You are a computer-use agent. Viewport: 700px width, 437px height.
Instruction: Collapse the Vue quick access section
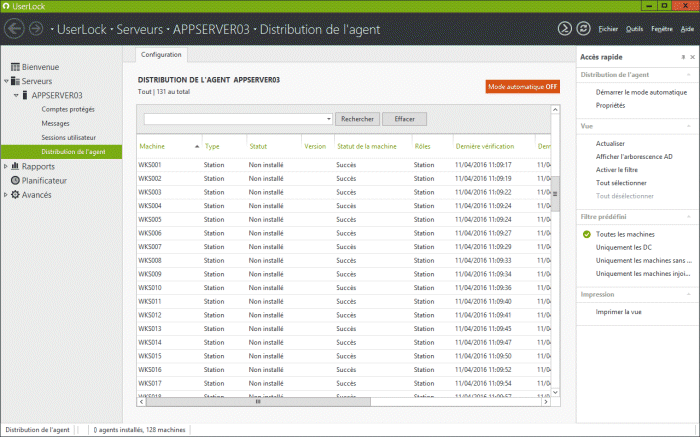pos(688,126)
